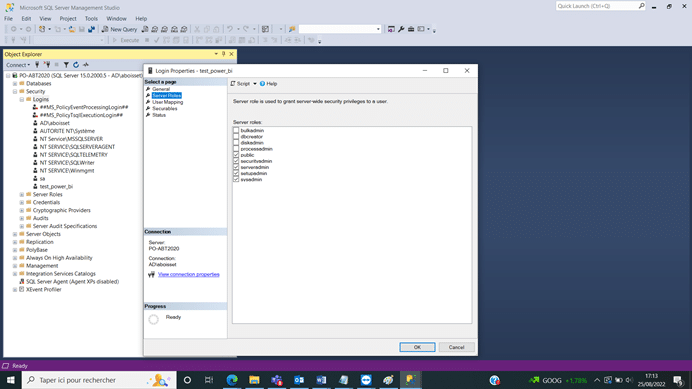Collapse the Security folder
The image size is (692, 389).
[x=15, y=91]
